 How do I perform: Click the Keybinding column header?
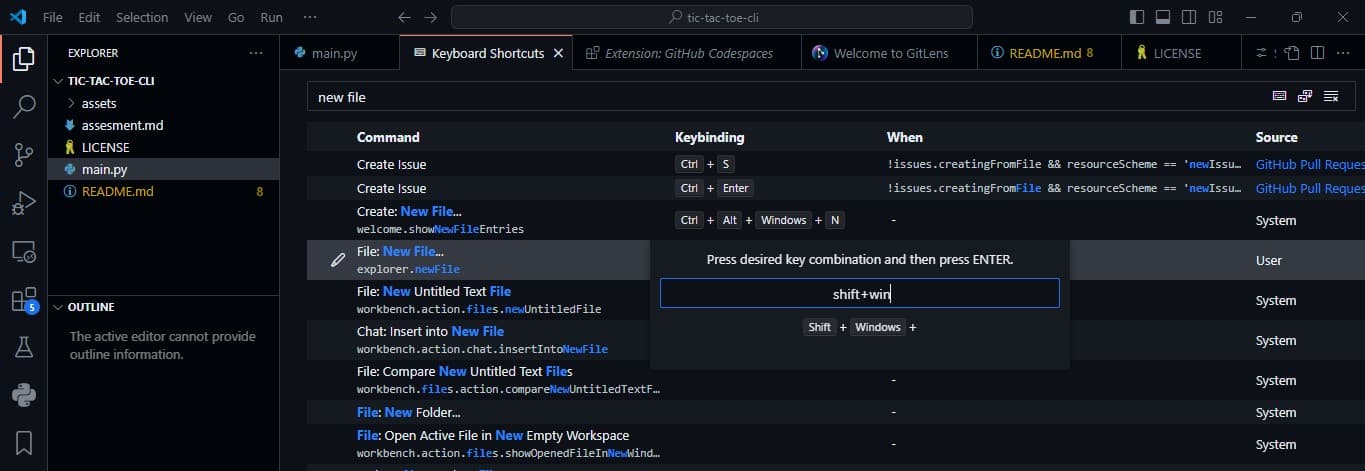(x=710, y=137)
